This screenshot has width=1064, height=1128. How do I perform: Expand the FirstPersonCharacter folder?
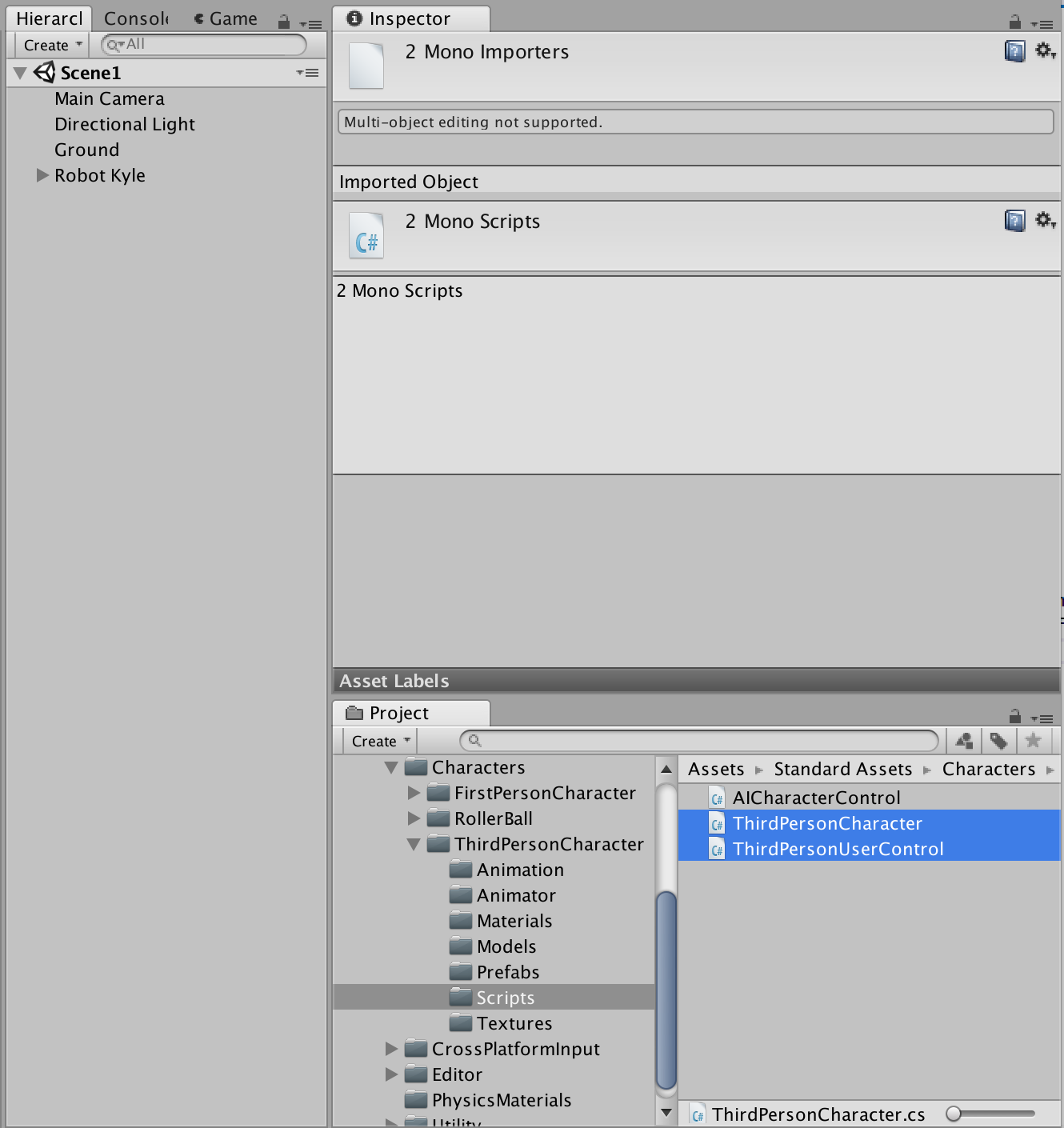click(x=414, y=793)
